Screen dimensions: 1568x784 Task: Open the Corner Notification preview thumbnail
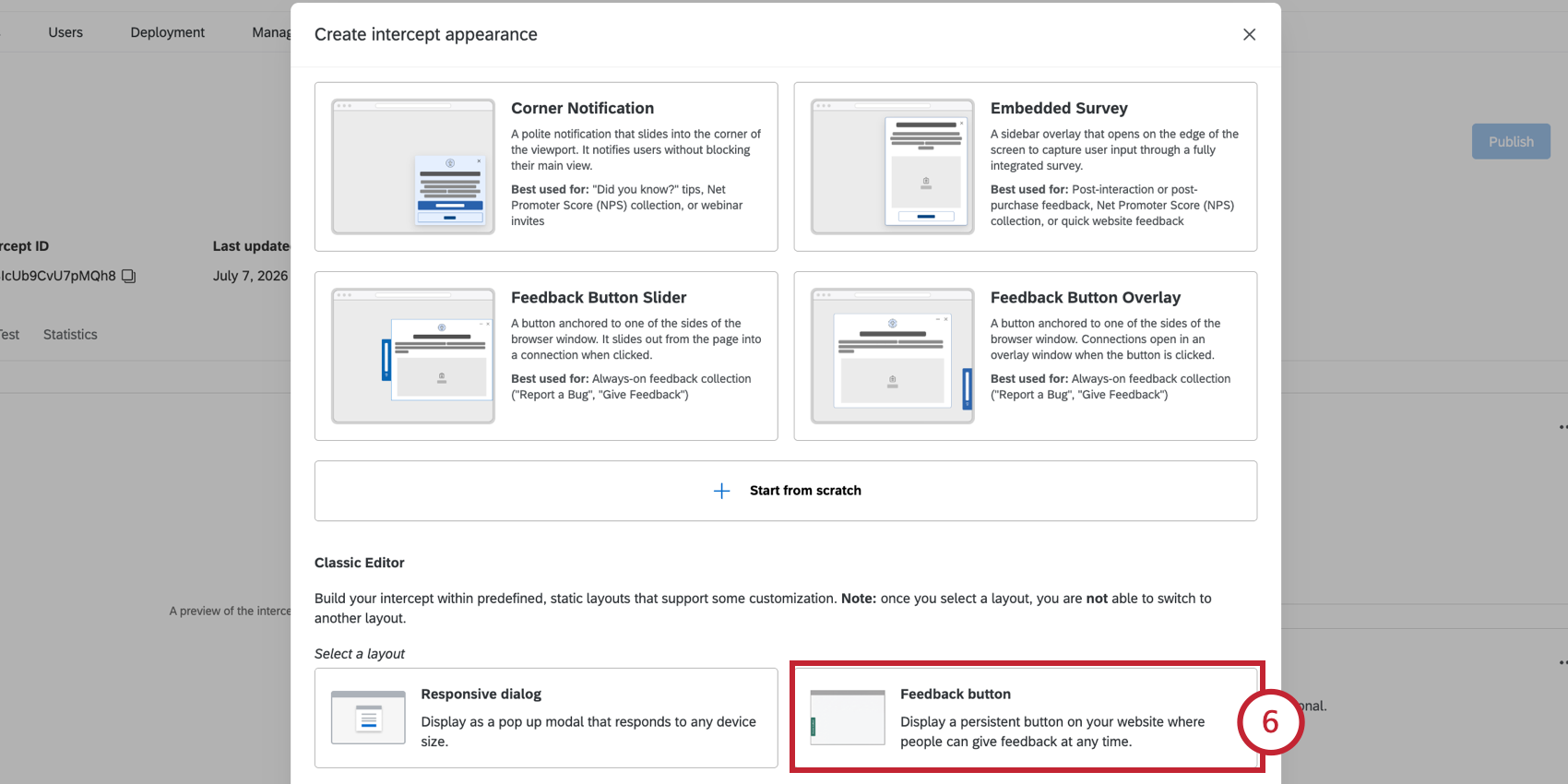click(413, 167)
